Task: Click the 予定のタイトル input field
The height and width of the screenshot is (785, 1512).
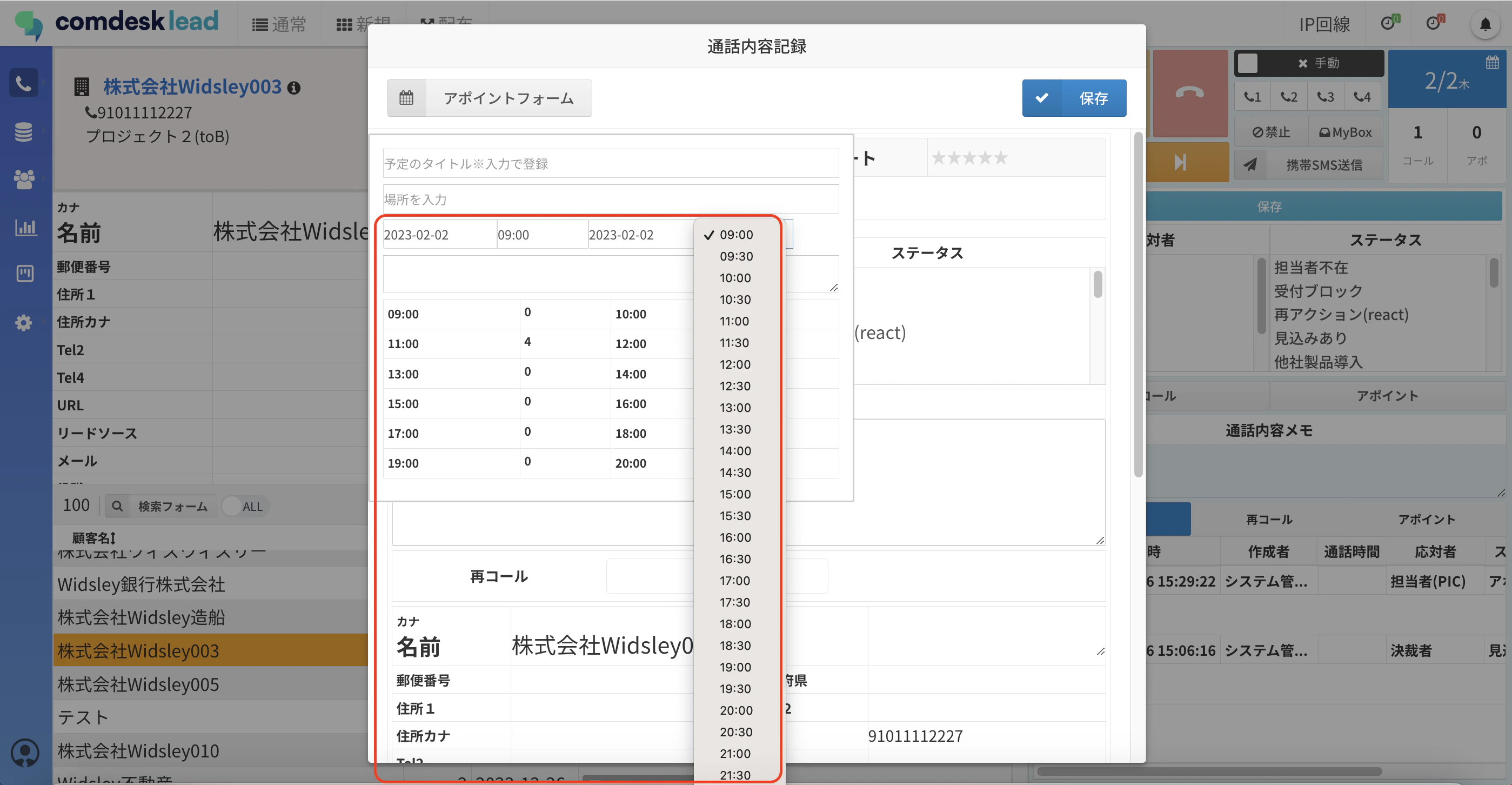Action: (x=611, y=163)
